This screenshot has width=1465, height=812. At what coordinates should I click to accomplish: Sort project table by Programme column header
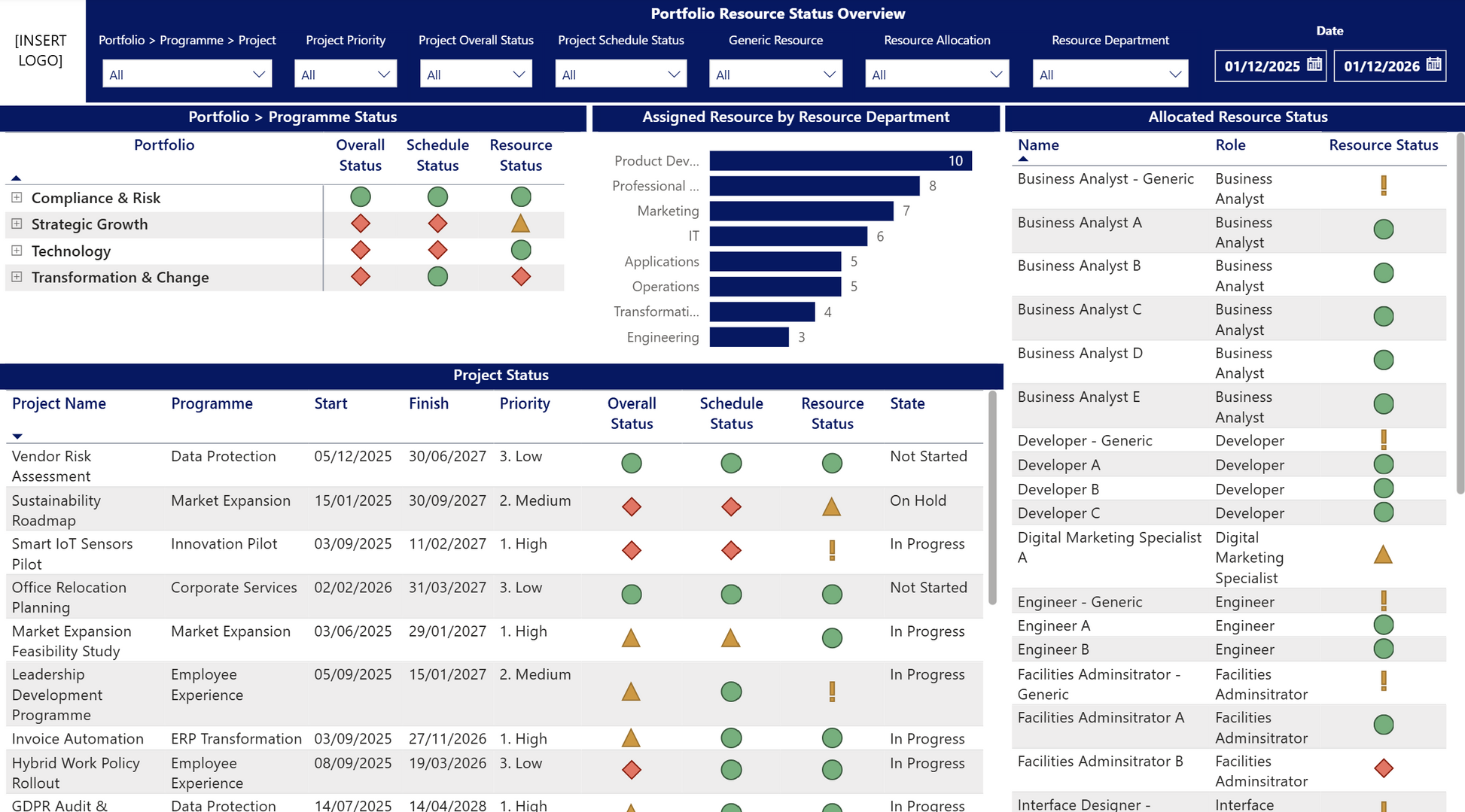click(x=212, y=403)
